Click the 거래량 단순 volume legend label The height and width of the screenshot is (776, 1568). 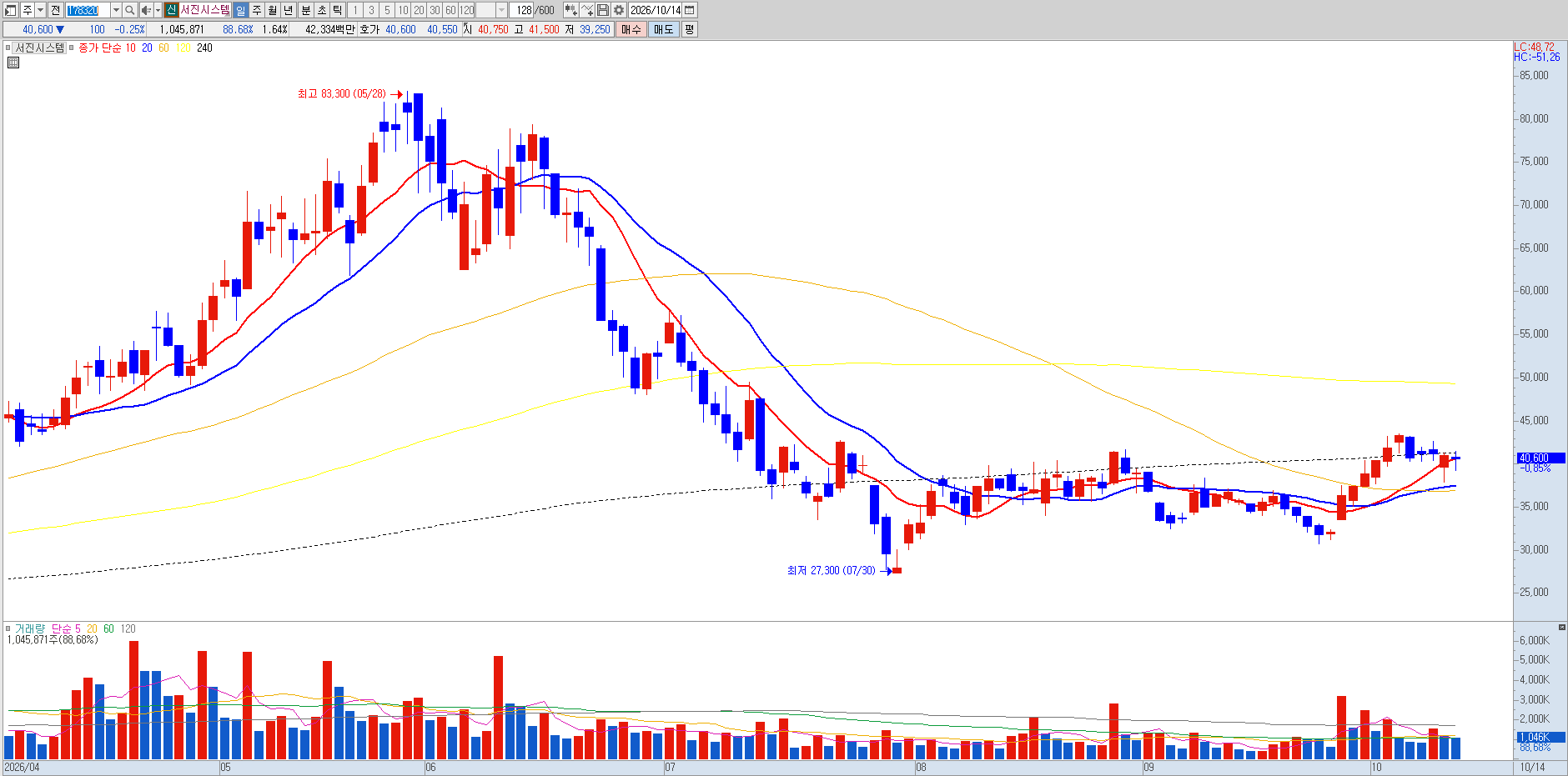43,628
